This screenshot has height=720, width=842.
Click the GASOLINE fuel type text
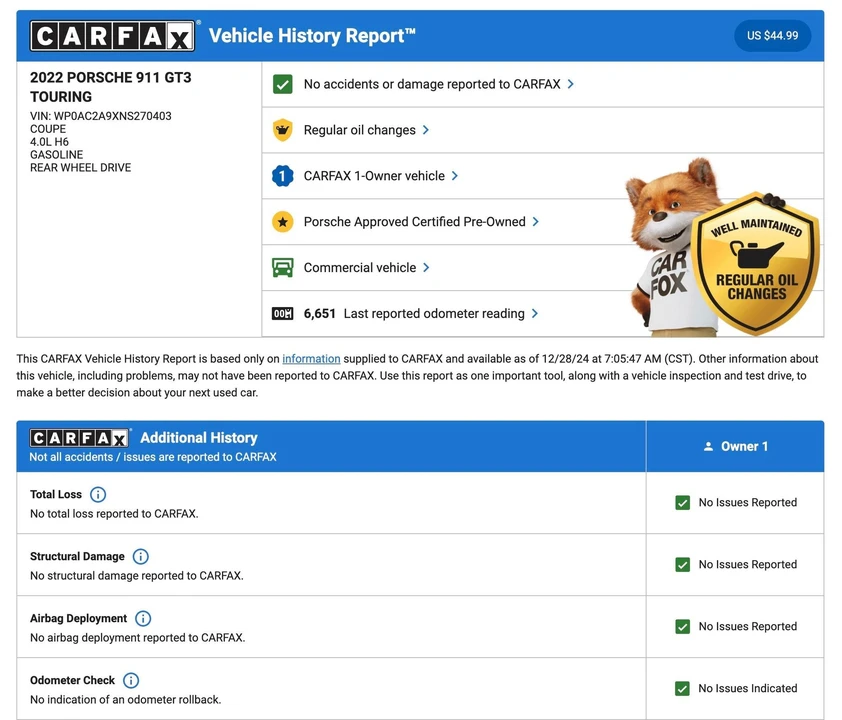point(56,155)
